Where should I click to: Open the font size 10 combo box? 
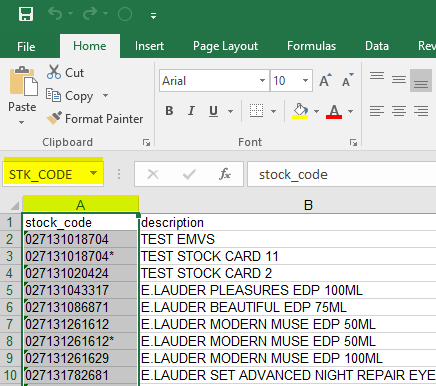click(291, 81)
